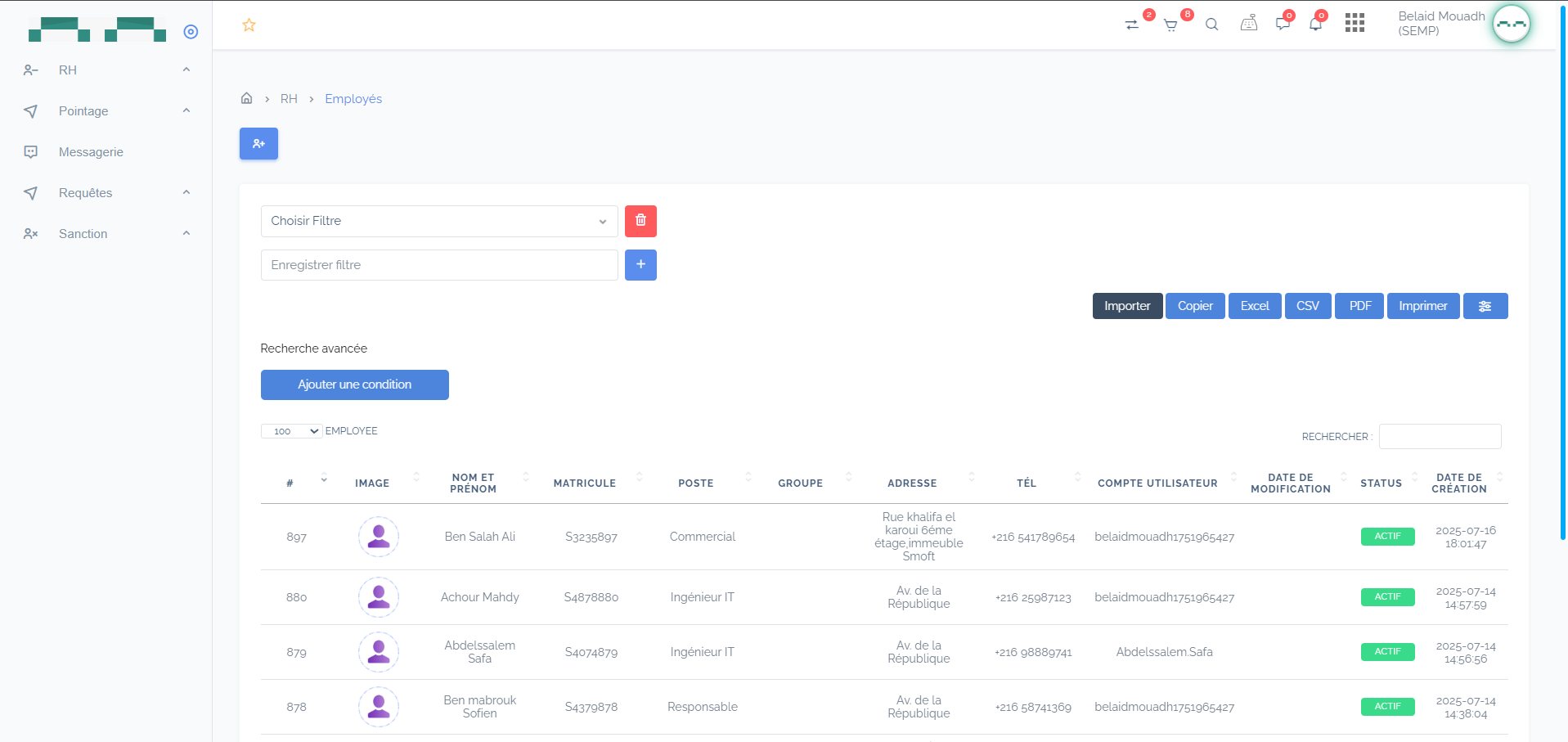Open the transfer arrows icon with badge
Screen dimensions: 1568x742
point(1132,25)
